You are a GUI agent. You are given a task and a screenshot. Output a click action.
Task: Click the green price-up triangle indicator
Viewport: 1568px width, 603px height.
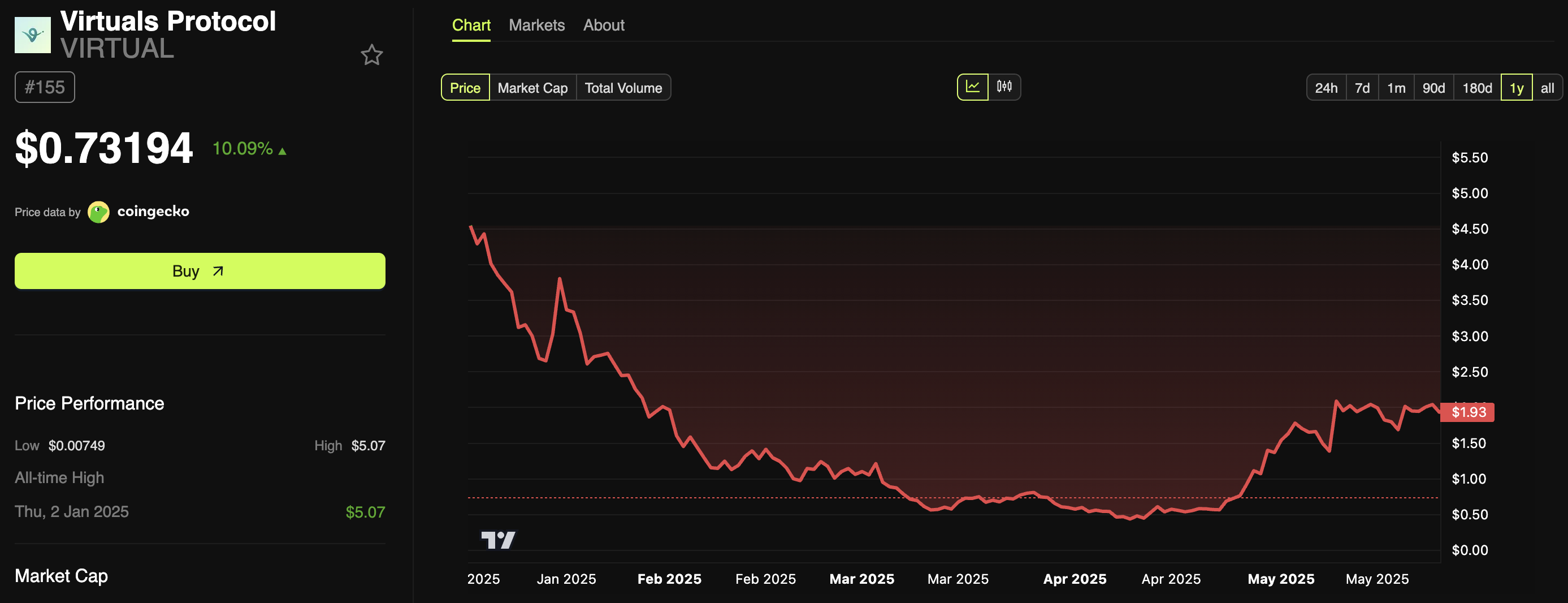pos(283,150)
